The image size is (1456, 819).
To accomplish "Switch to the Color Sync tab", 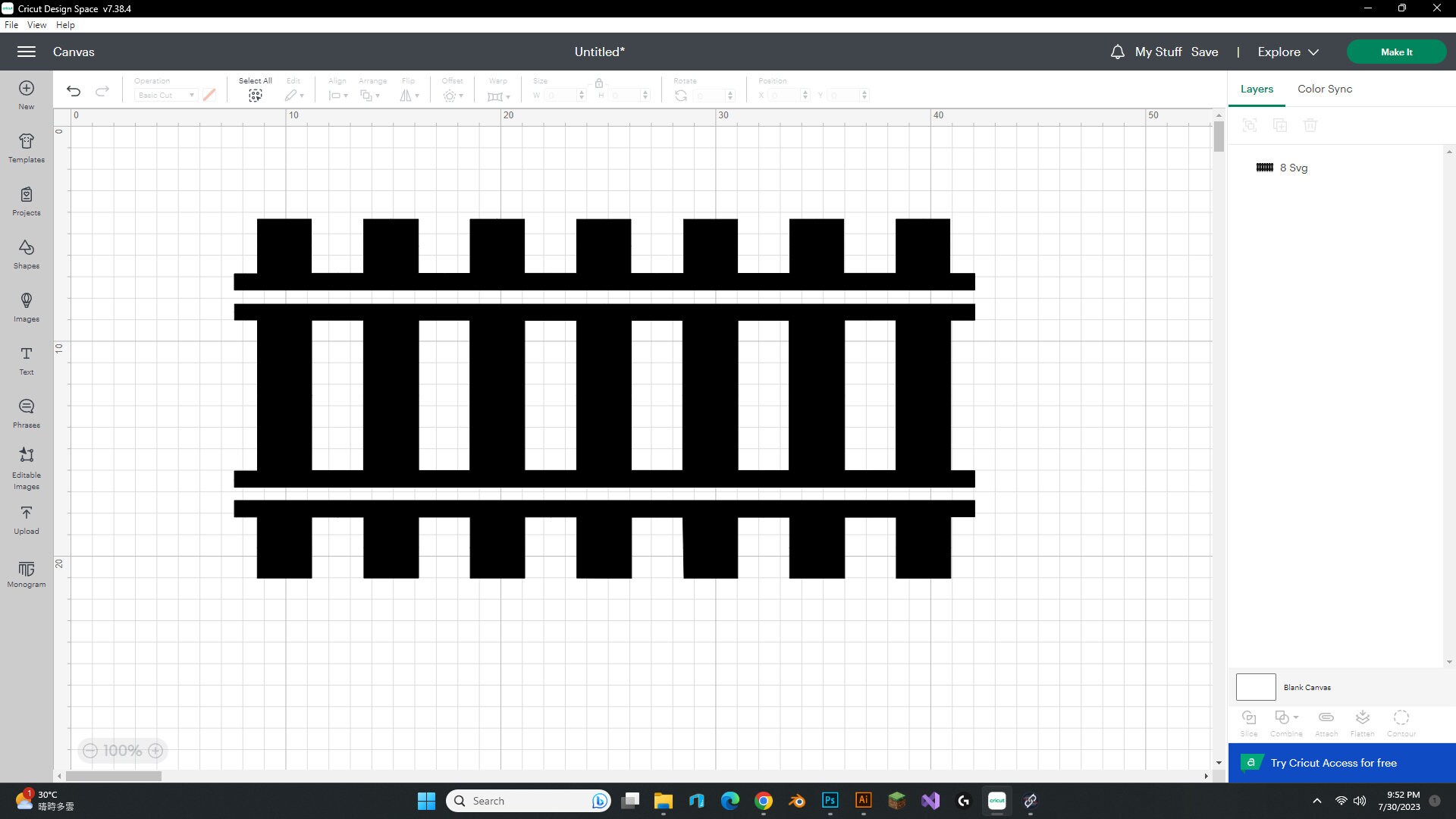I will click(x=1323, y=89).
